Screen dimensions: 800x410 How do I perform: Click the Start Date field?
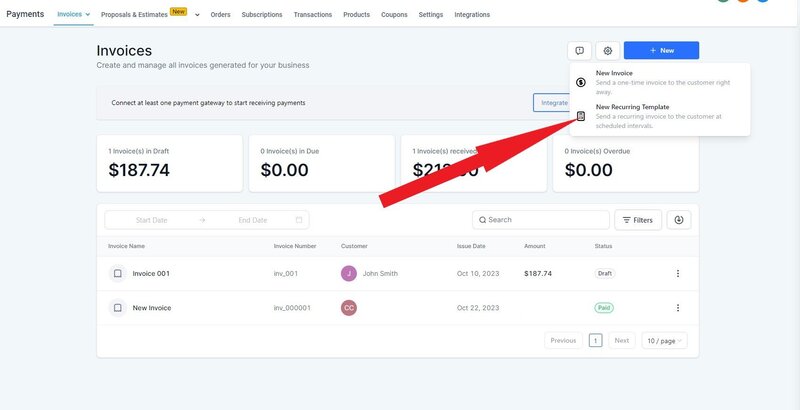(x=152, y=220)
